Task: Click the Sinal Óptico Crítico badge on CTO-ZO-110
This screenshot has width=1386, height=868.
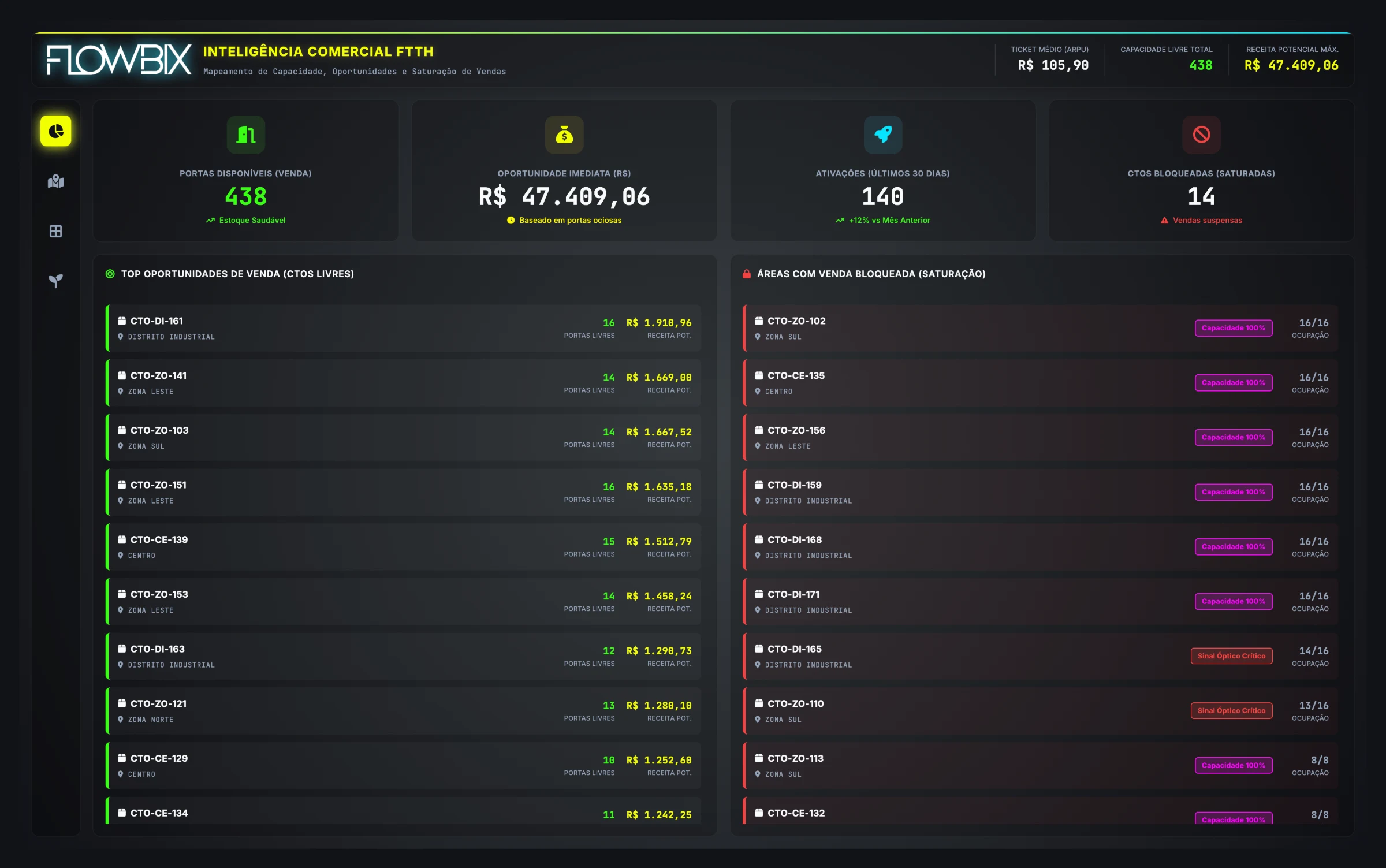Action: (x=1231, y=710)
